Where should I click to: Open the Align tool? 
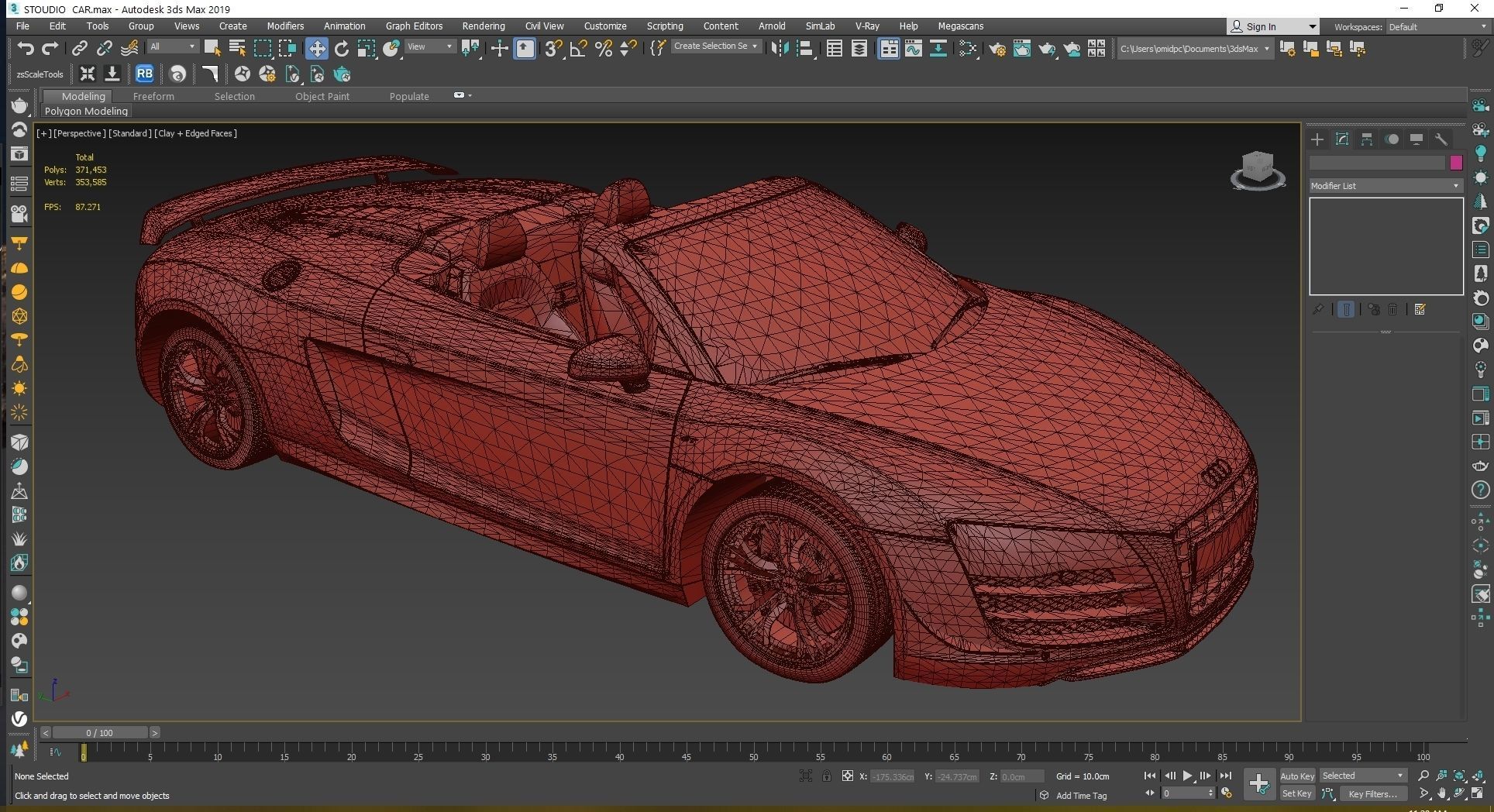coord(805,49)
